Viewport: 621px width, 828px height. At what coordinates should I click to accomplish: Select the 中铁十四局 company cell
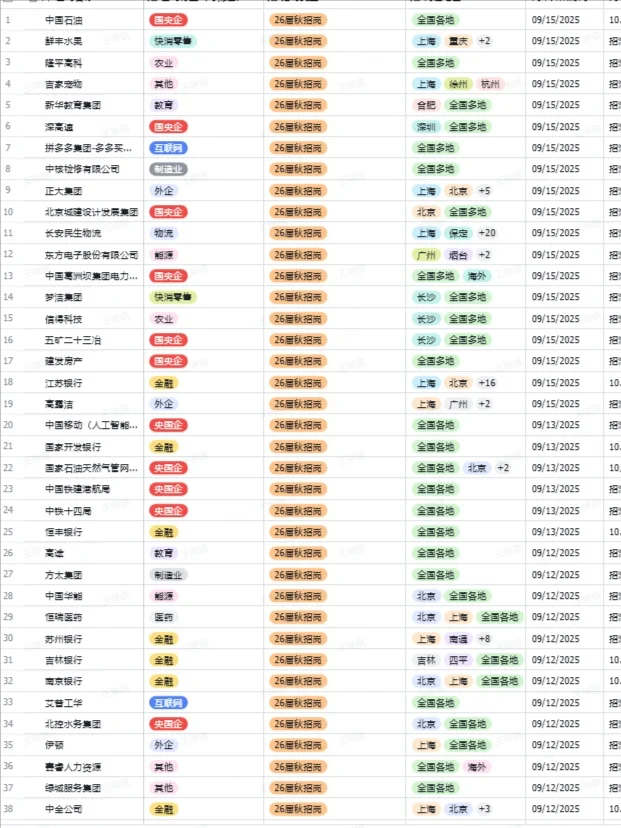68,511
